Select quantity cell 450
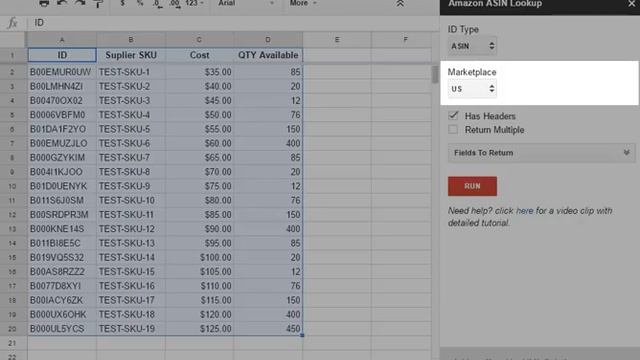640x360 pixels. [268, 329]
